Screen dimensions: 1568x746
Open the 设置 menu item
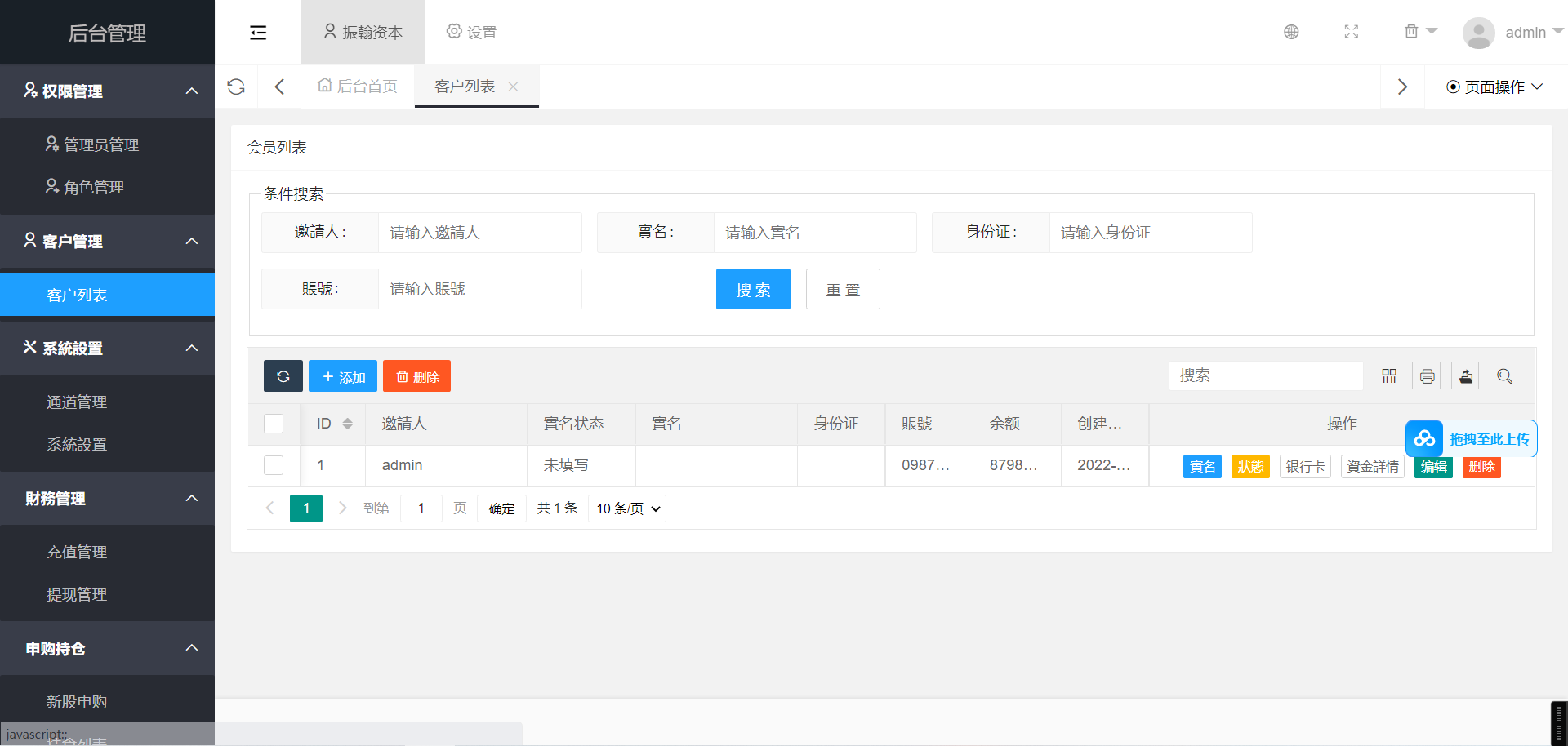click(x=471, y=32)
